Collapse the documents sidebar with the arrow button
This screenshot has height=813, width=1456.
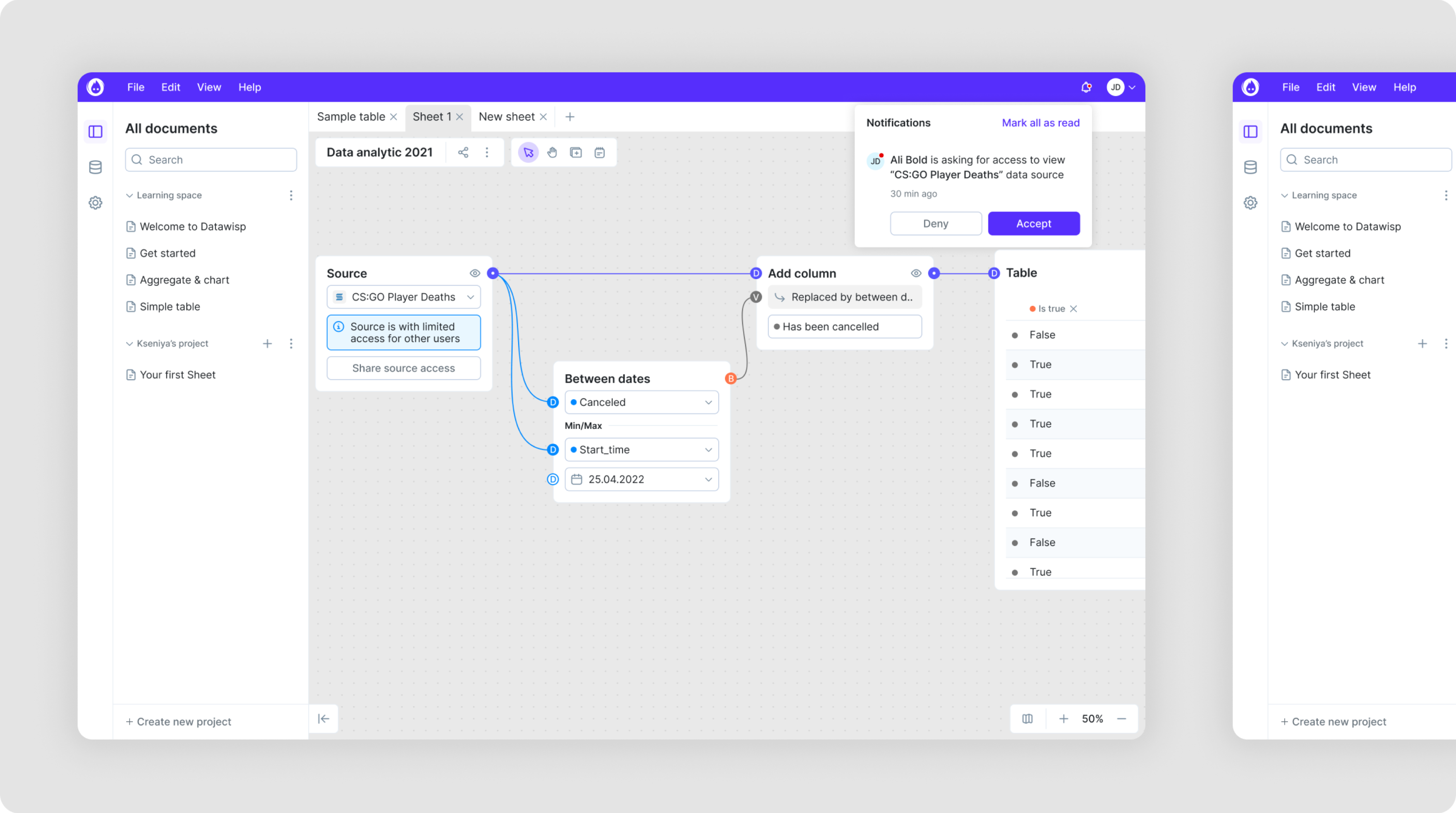point(323,718)
